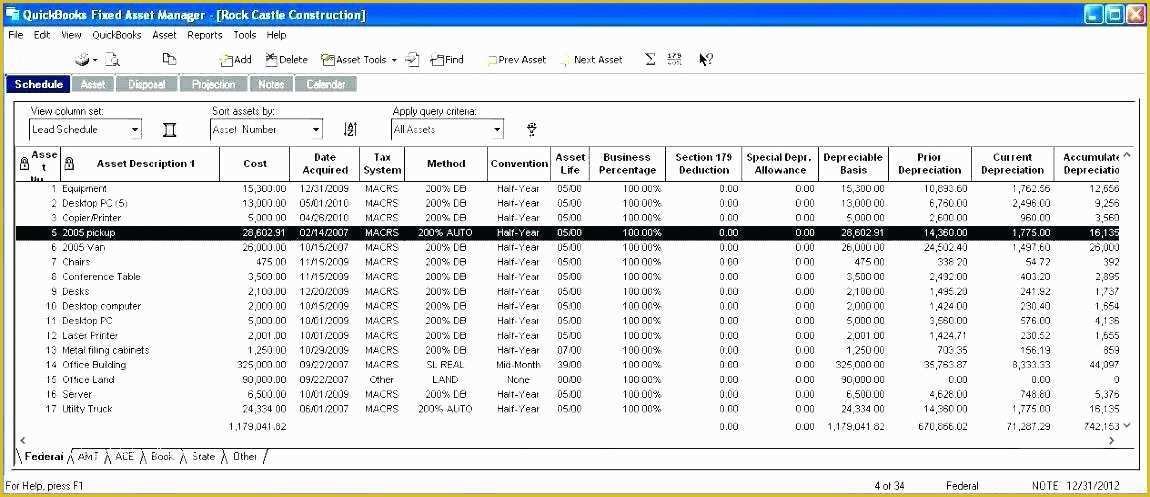This screenshot has height=497, width=1150.
Task: Click the Prior Depreciation column header
Action: [x=930, y=164]
